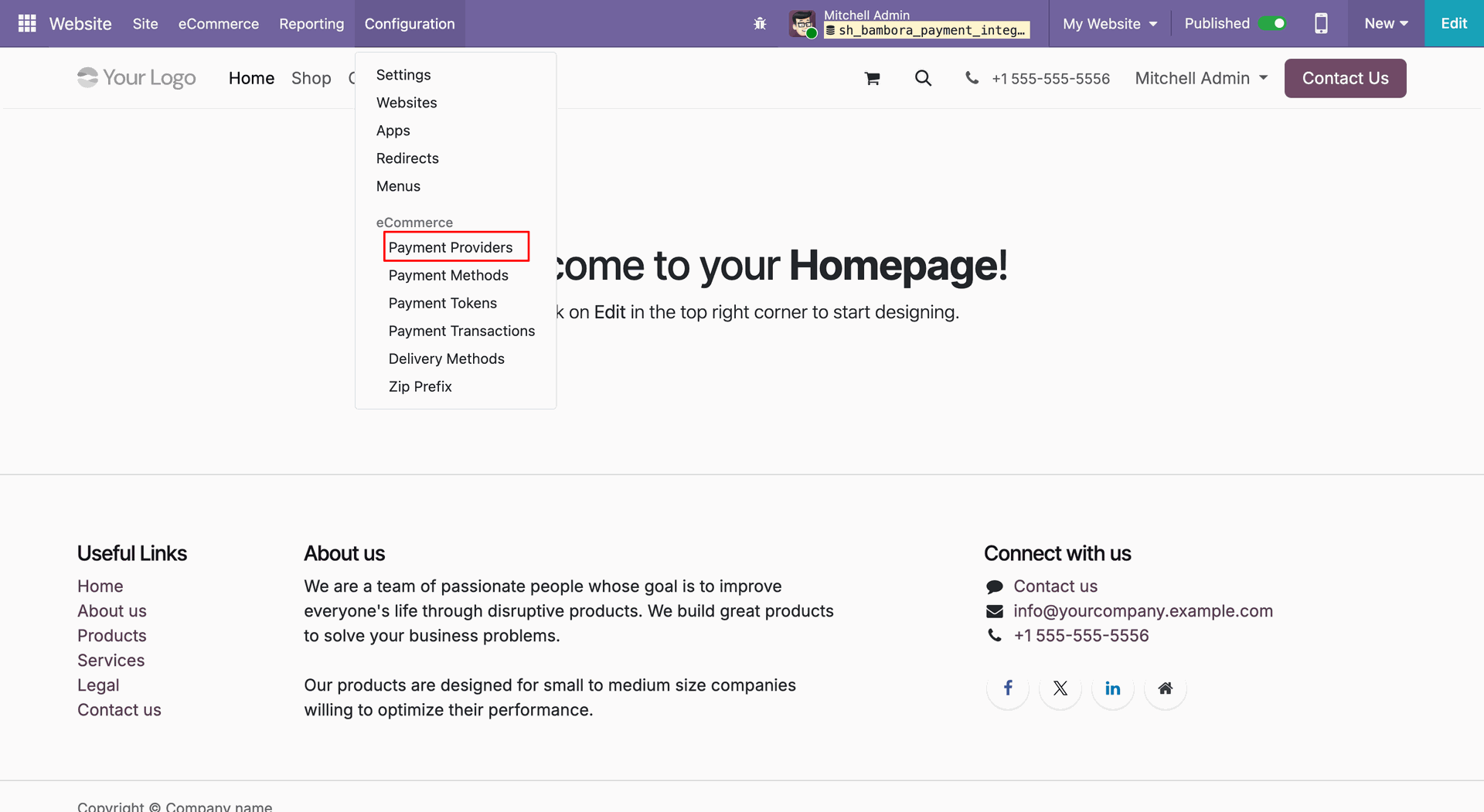The image size is (1484, 812).
Task: Open the New dropdown menu
Action: coord(1386,23)
